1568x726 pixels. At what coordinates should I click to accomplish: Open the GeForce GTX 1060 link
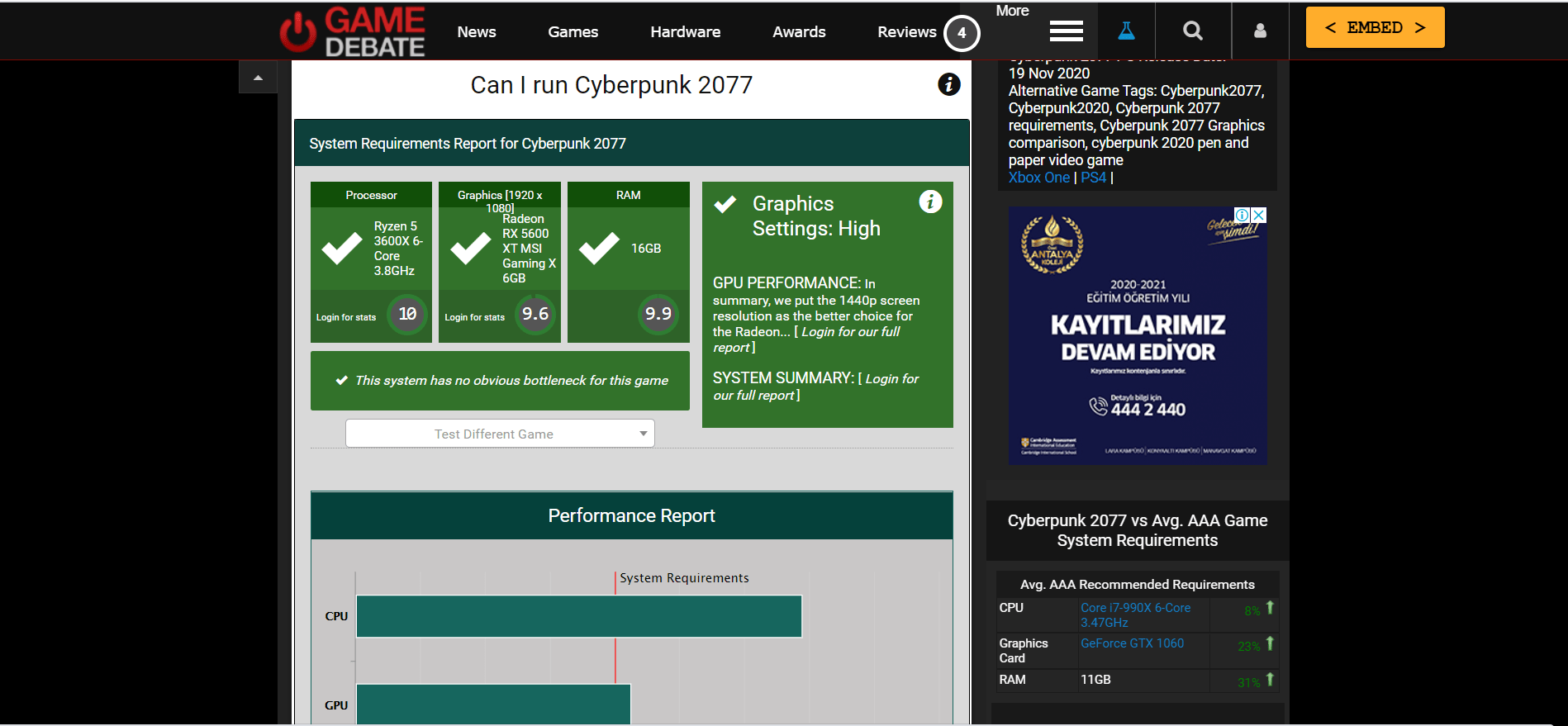pyautogui.click(x=1132, y=643)
